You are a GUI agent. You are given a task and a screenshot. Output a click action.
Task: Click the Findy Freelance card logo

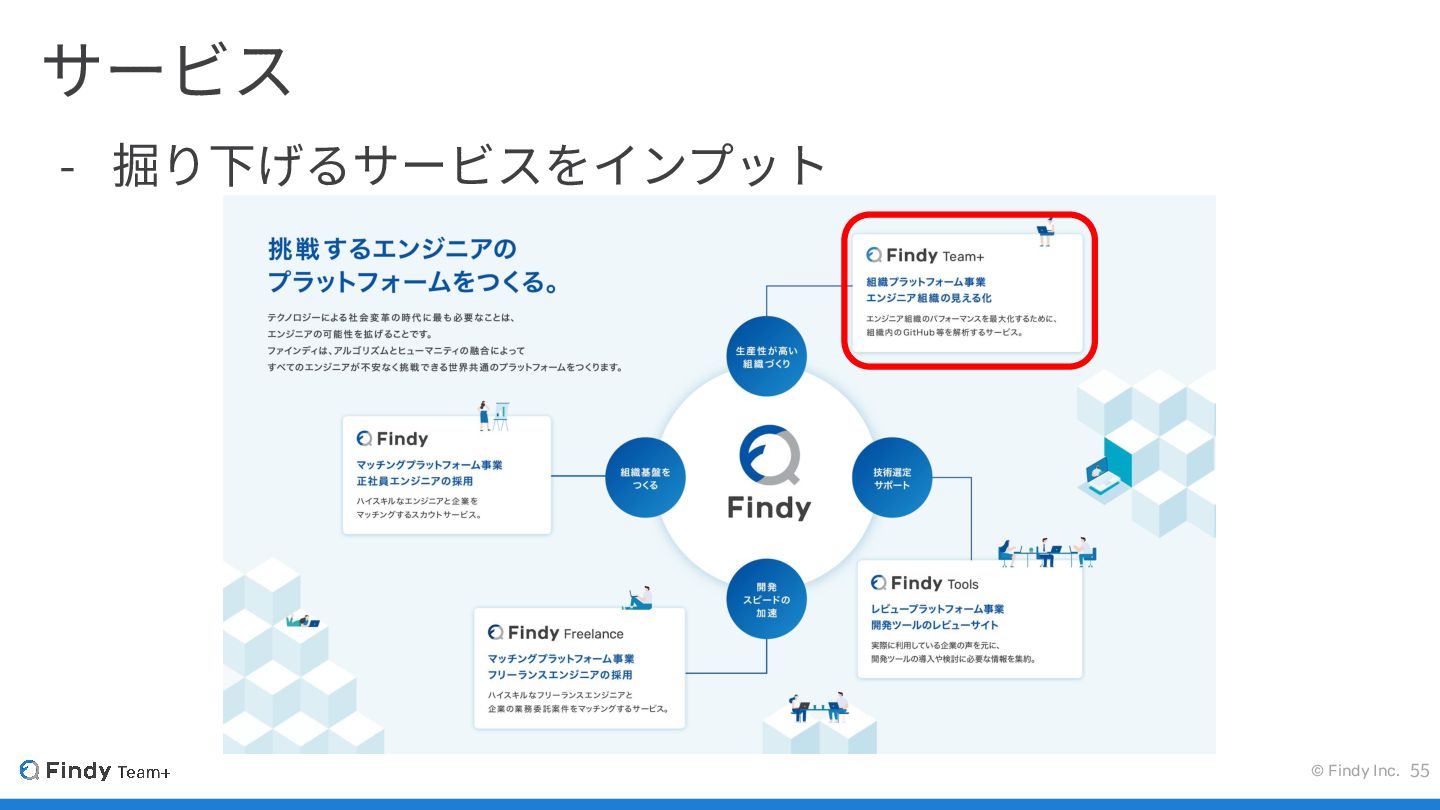555,633
